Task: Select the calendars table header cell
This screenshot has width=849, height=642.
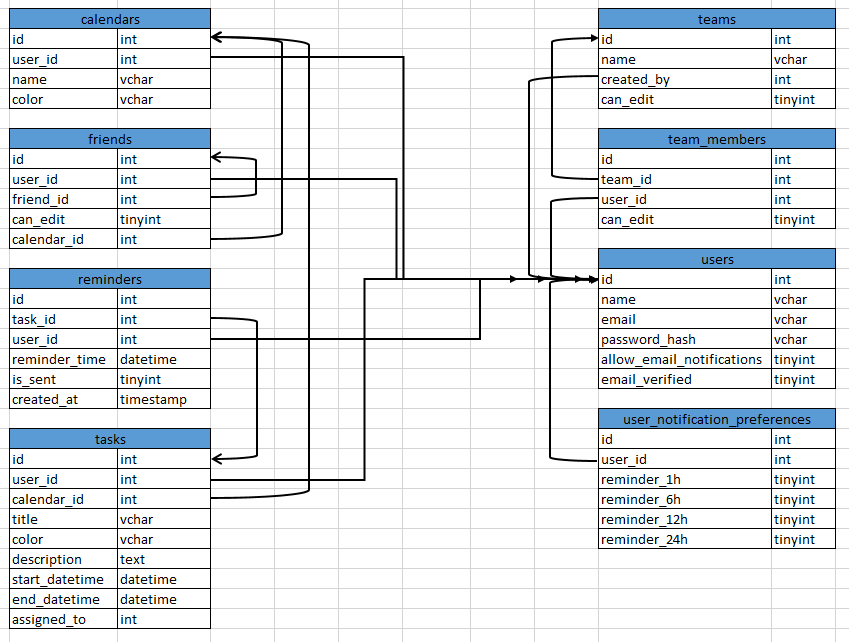Action: pyautogui.click(x=110, y=19)
